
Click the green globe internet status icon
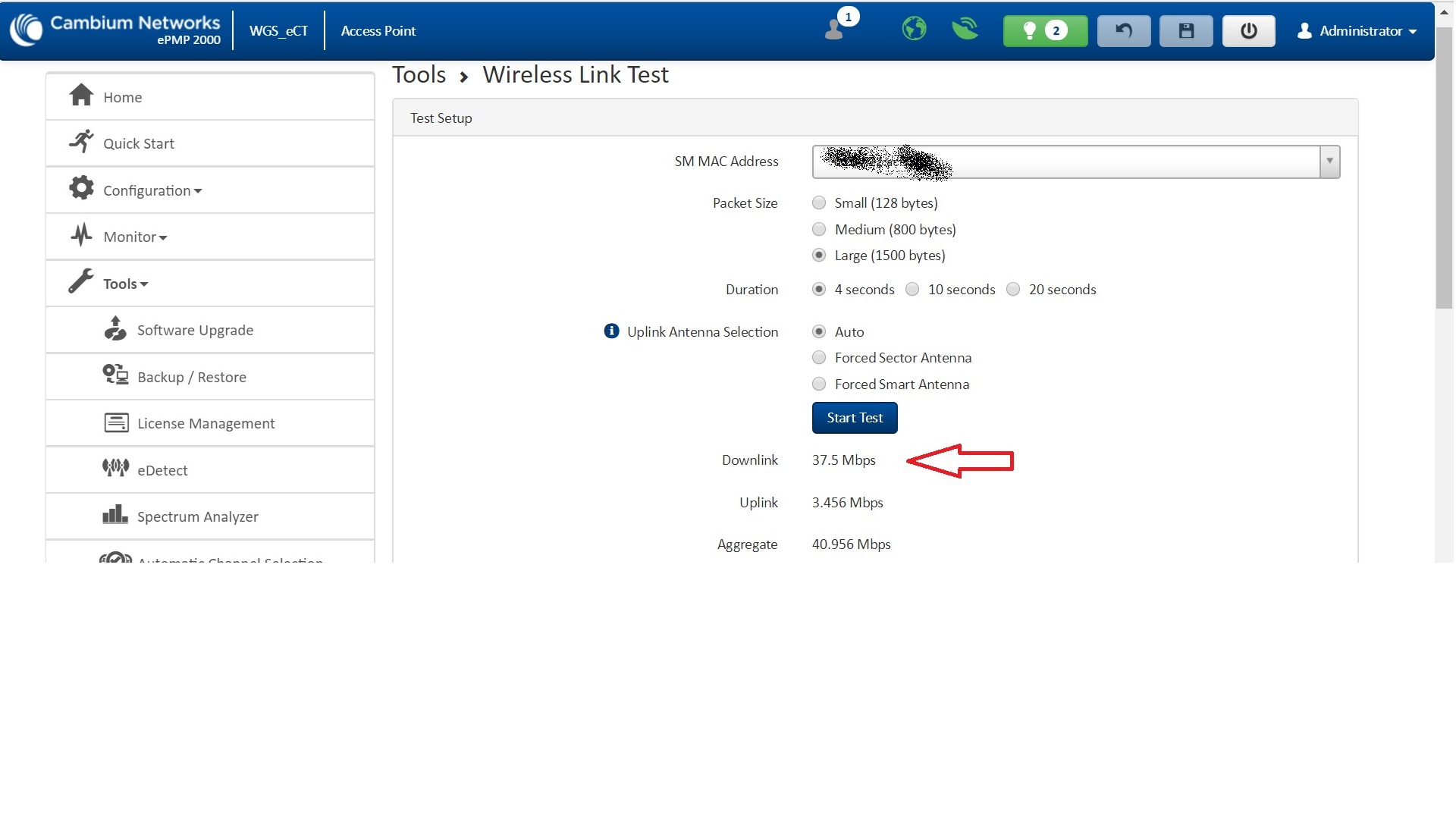(x=914, y=30)
